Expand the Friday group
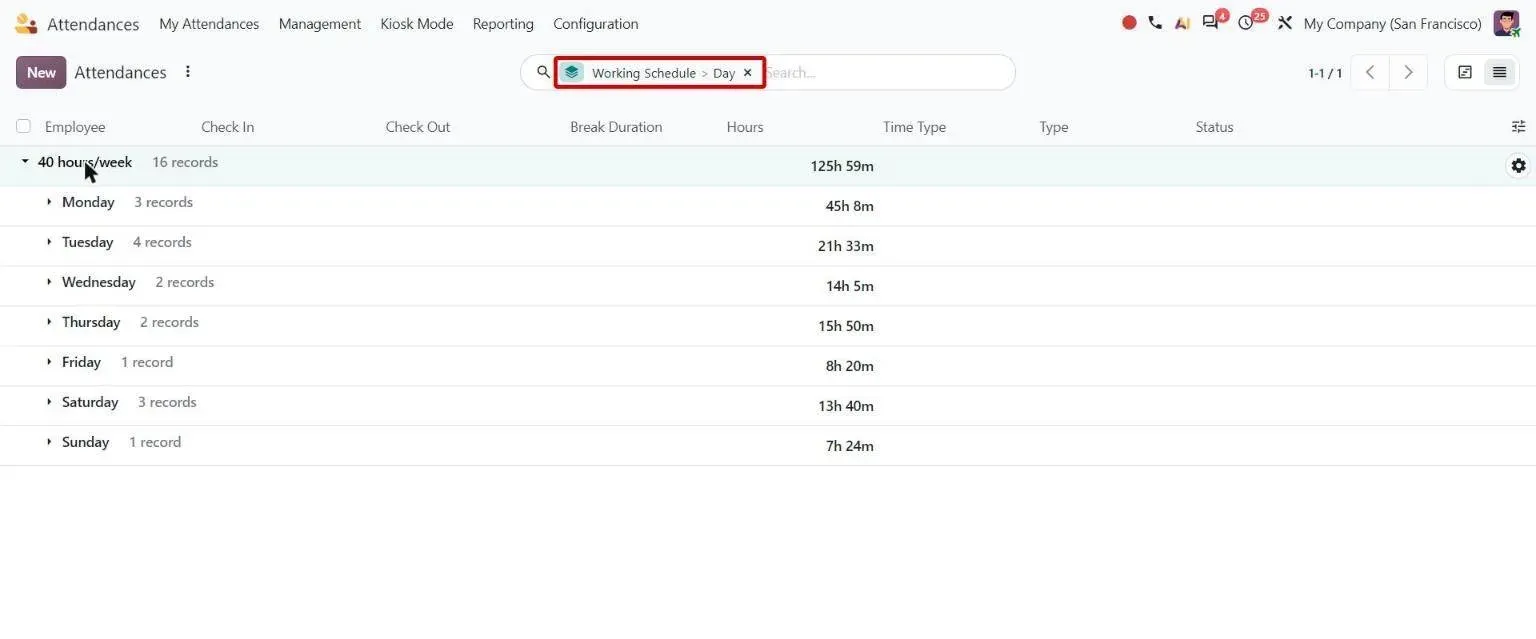 (49, 362)
